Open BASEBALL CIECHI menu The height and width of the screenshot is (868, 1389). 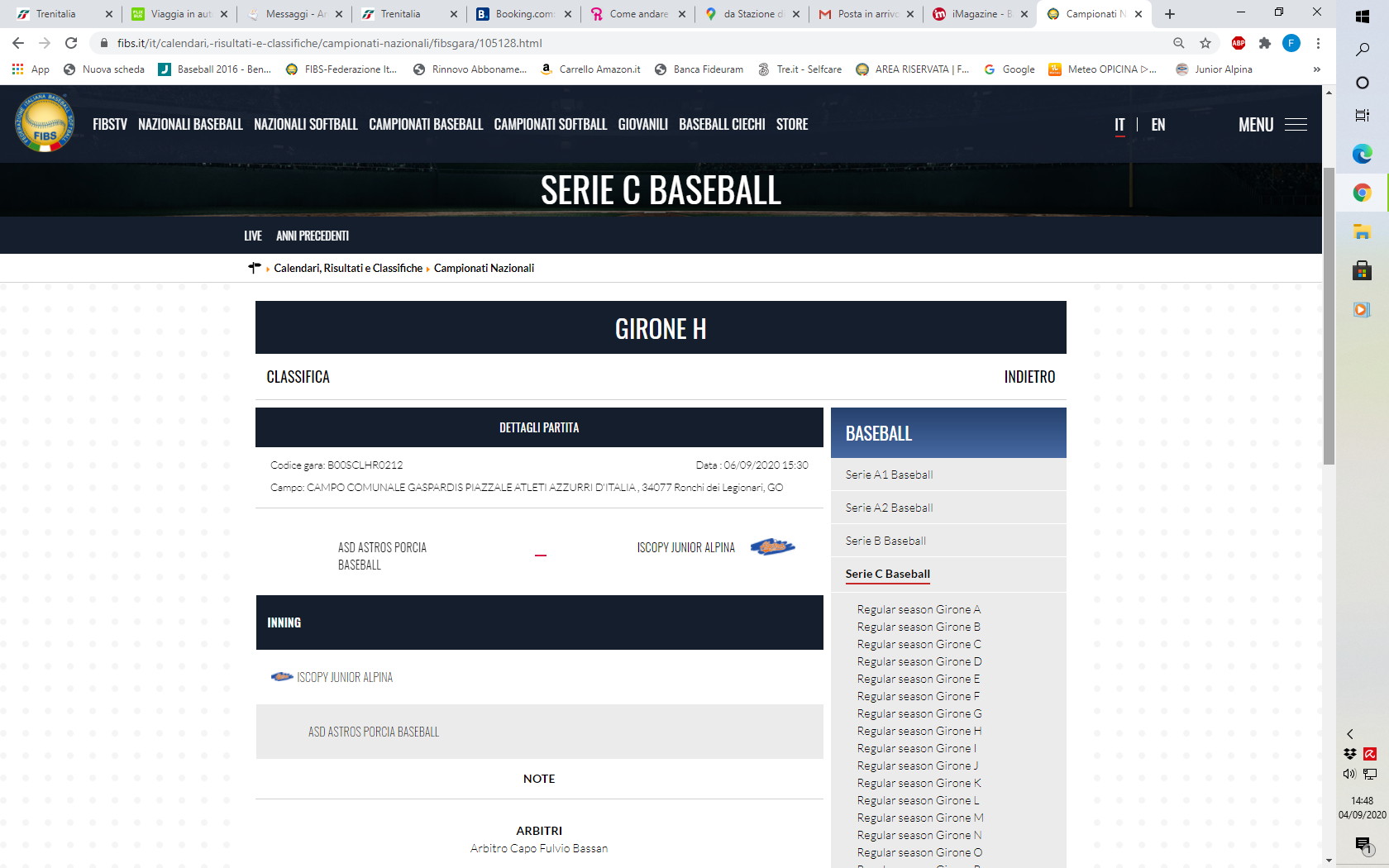[x=722, y=124]
